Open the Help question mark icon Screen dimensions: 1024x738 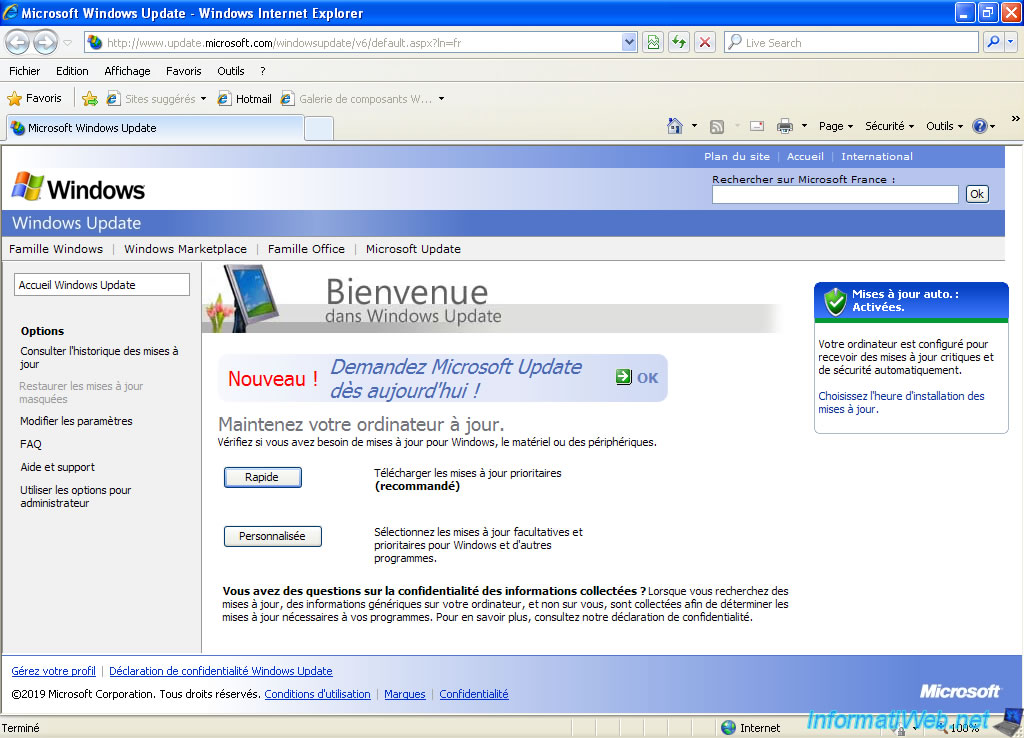pos(980,126)
